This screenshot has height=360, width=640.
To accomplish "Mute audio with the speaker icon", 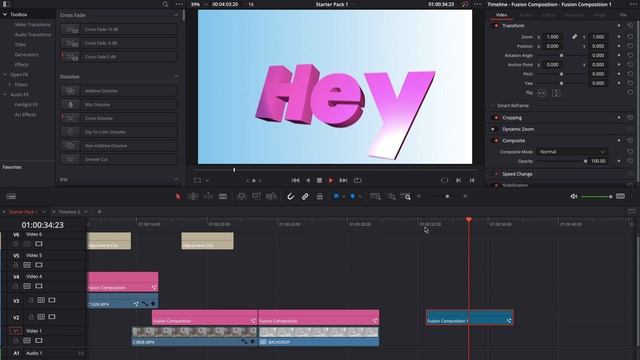I will [573, 196].
